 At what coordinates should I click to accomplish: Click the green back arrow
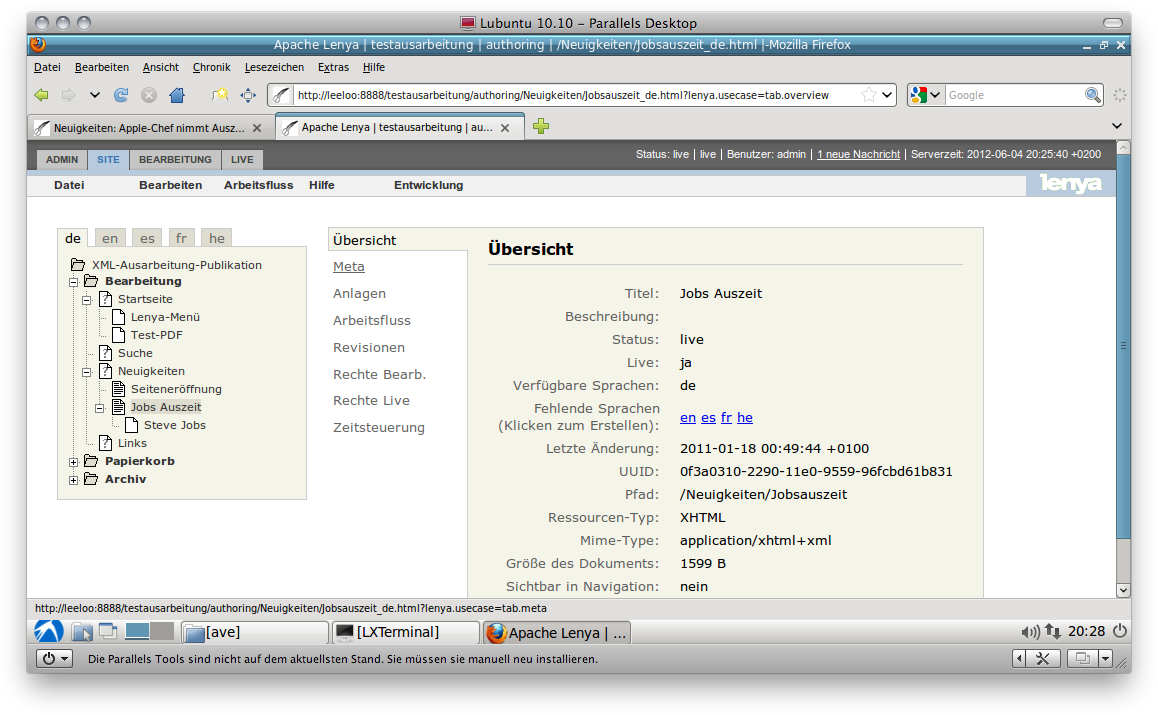coord(41,95)
